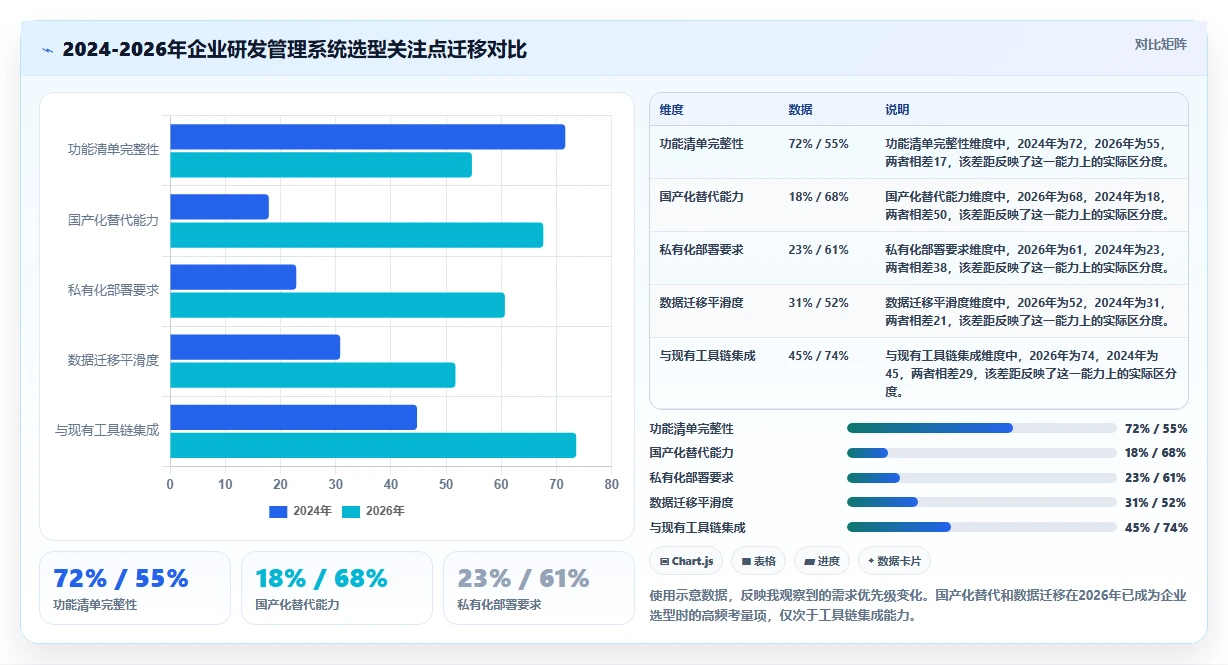
Task: Click table cell 数据迁移平滑度 in 维度 column
Action: click(x=701, y=303)
